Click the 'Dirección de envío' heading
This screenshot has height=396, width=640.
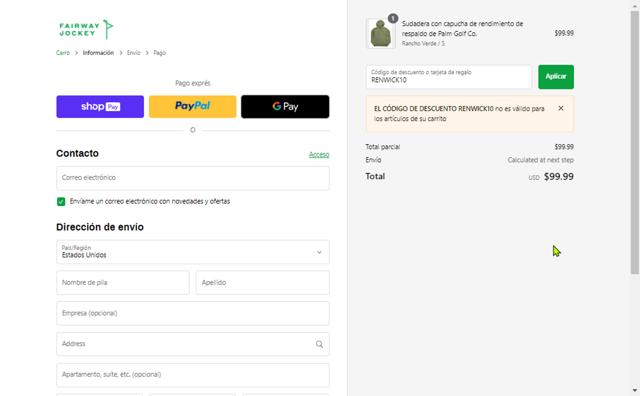click(x=100, y=227)
